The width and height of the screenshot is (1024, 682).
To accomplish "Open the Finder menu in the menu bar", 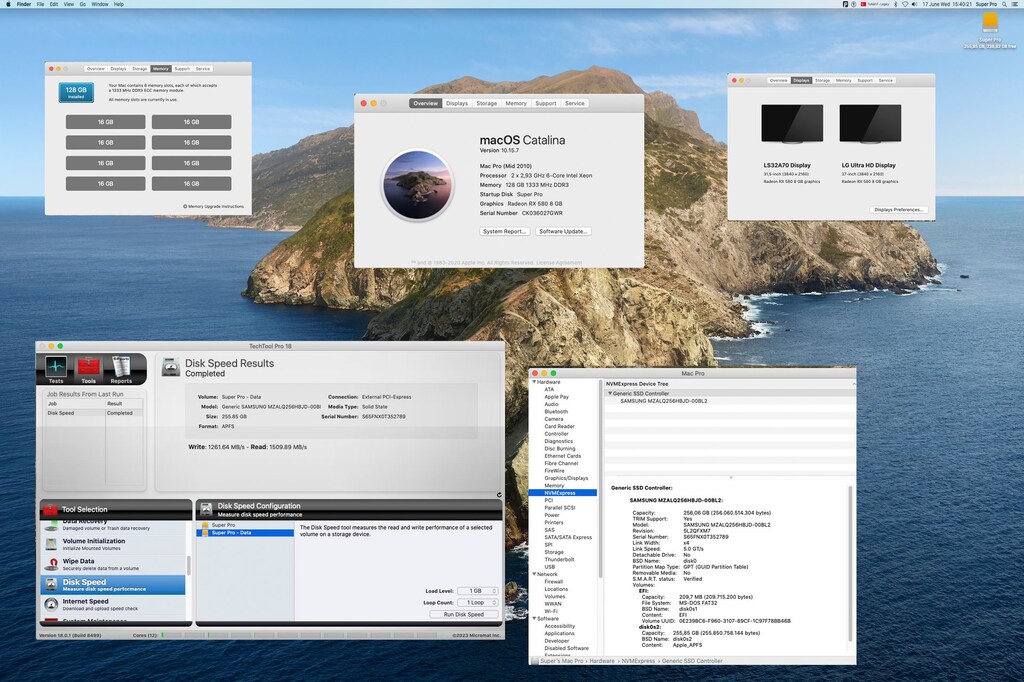I will point(24,4).
